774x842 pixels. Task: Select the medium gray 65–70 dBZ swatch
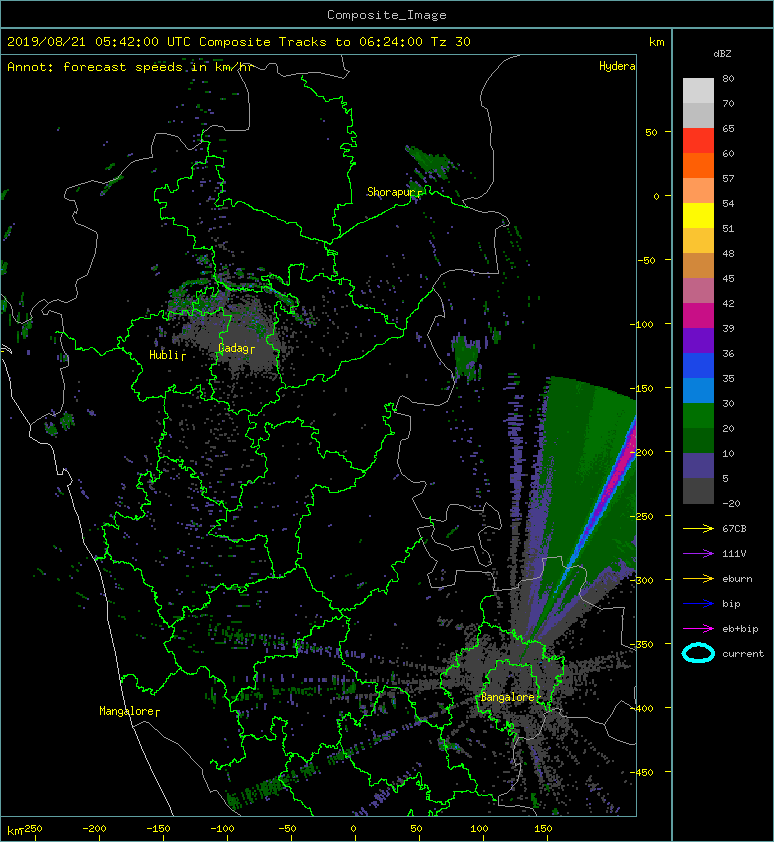coord(698,115)
